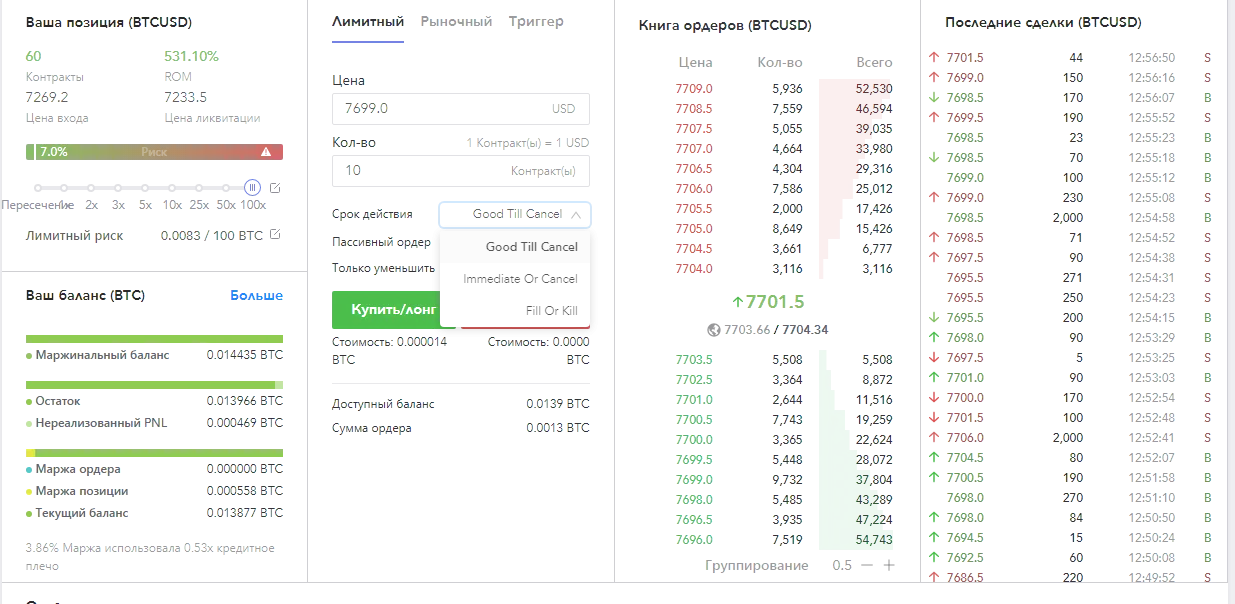The image size is (1235, 604).
Task: Click the Доступный баланс value 0.0139 BTC
Action: pyautogui.click(x=558, y=404)
